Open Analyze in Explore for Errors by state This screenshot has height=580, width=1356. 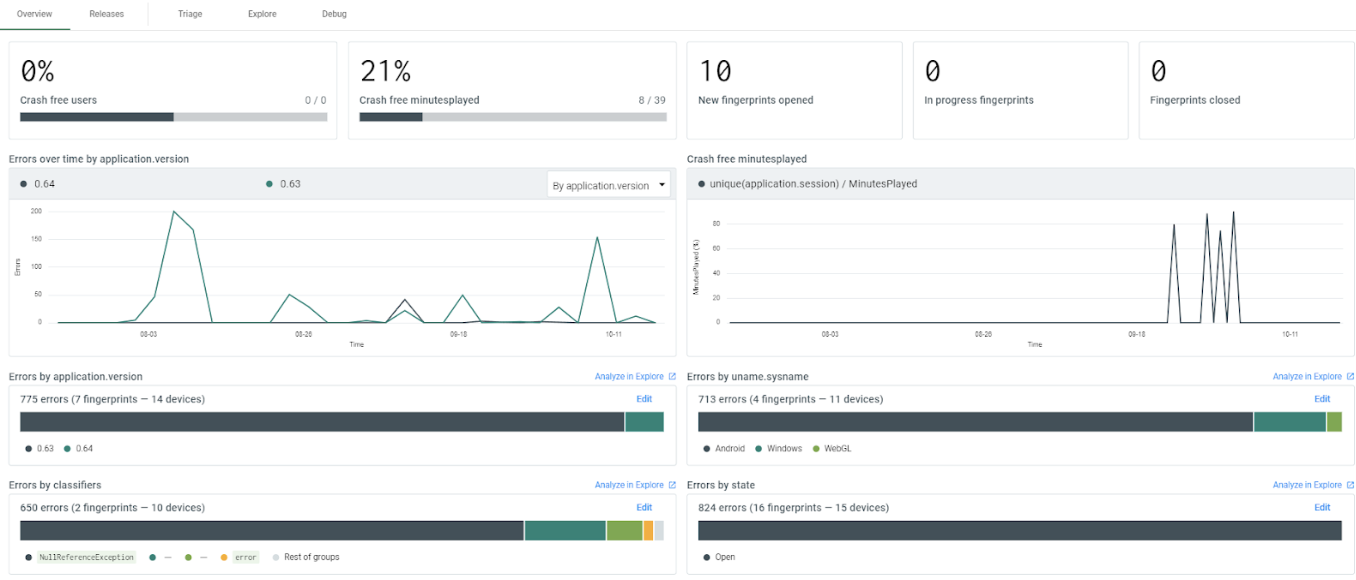click(1307, 485)
